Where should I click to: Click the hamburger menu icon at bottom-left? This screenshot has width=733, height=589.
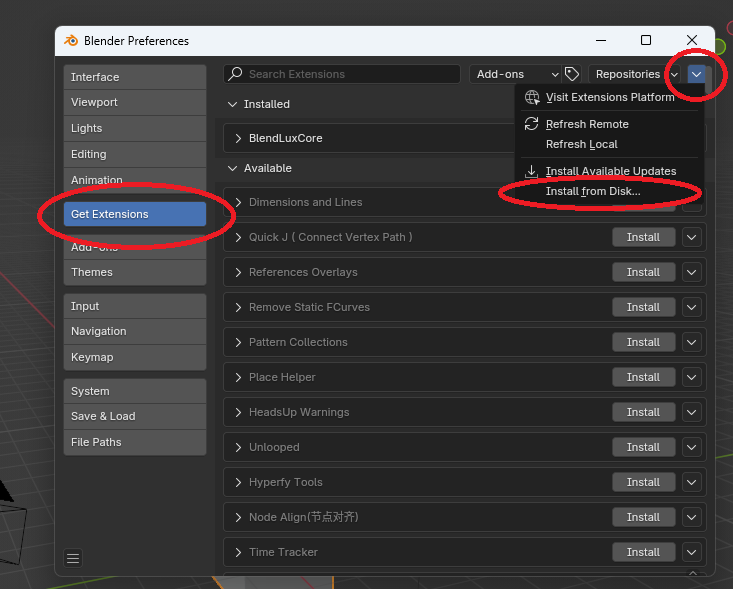click(73, 558)
